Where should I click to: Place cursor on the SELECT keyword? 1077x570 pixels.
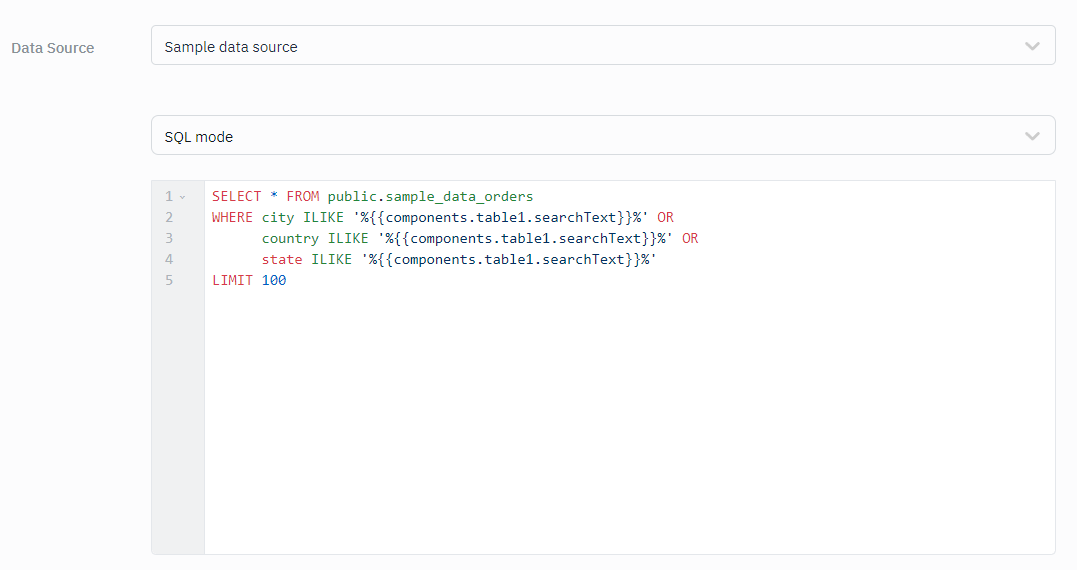pos(236,196)
